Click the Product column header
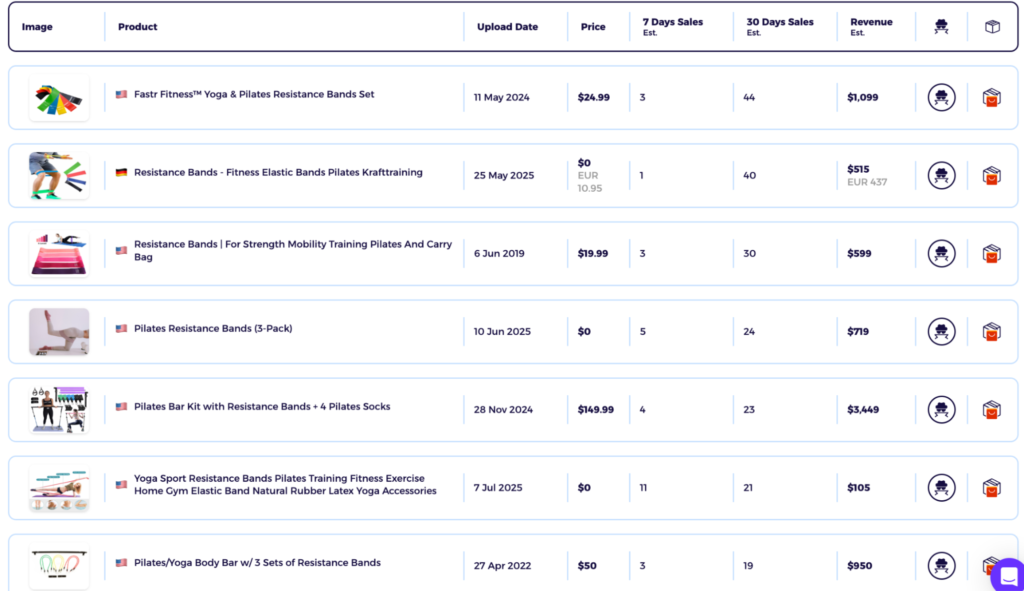Viewport: 1024px width, 591px height. (138, 27)
